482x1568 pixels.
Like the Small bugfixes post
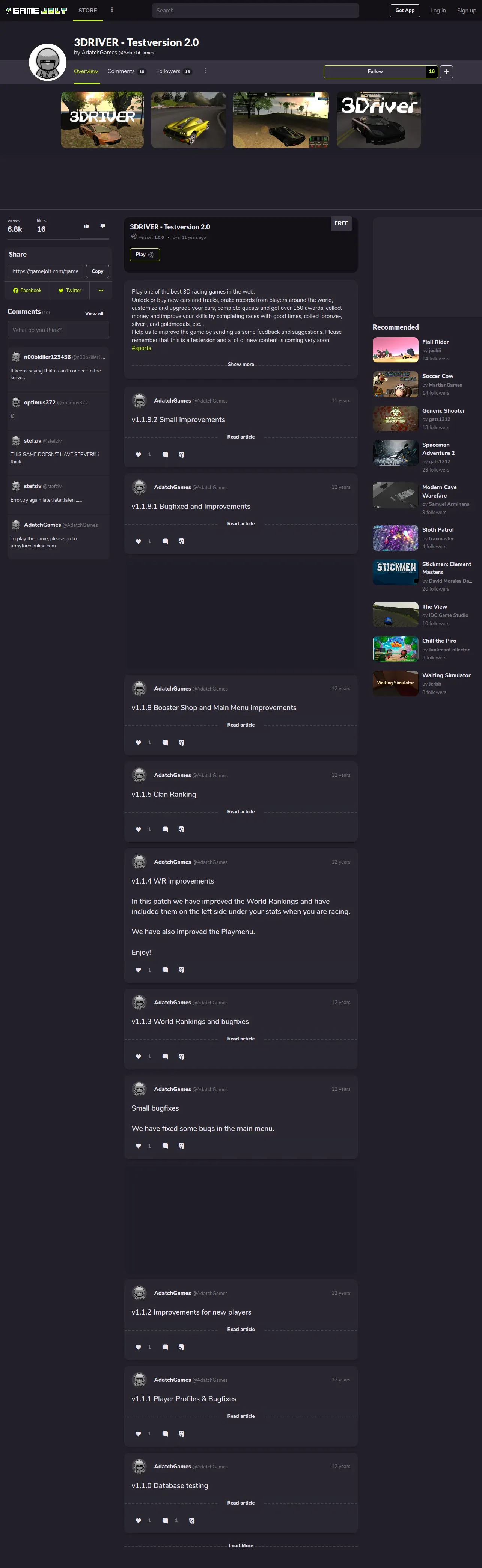coord(138,1146)
